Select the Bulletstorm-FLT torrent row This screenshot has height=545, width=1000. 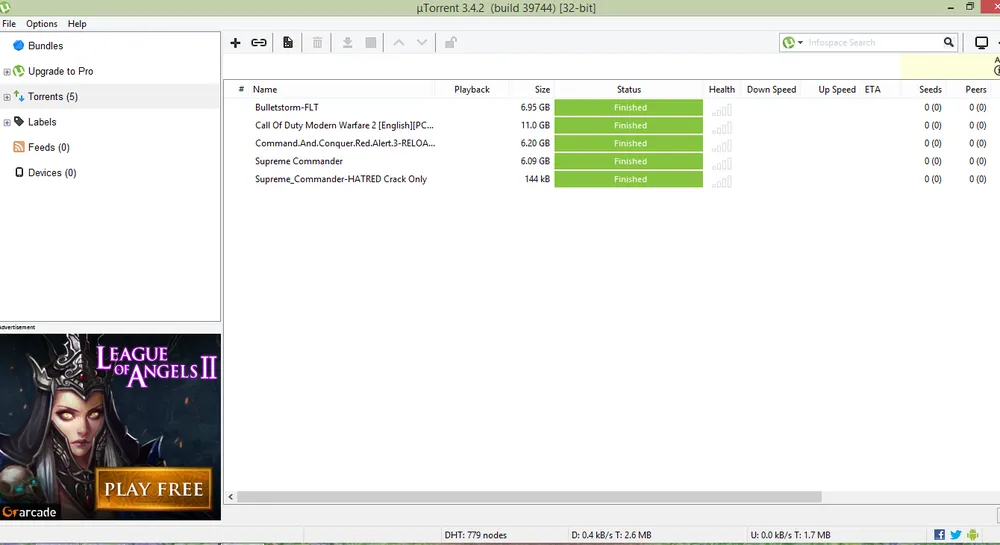coord(286,108)
